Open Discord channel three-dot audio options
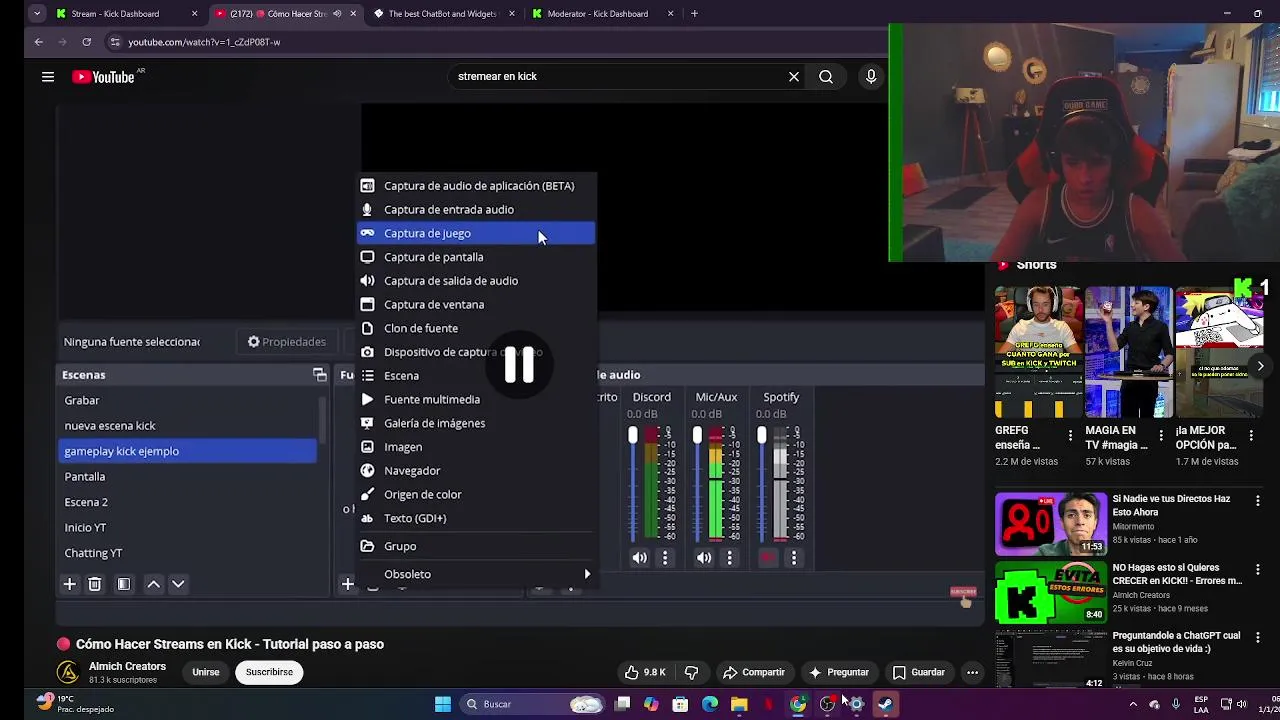1280x720 pixels. 665,558
